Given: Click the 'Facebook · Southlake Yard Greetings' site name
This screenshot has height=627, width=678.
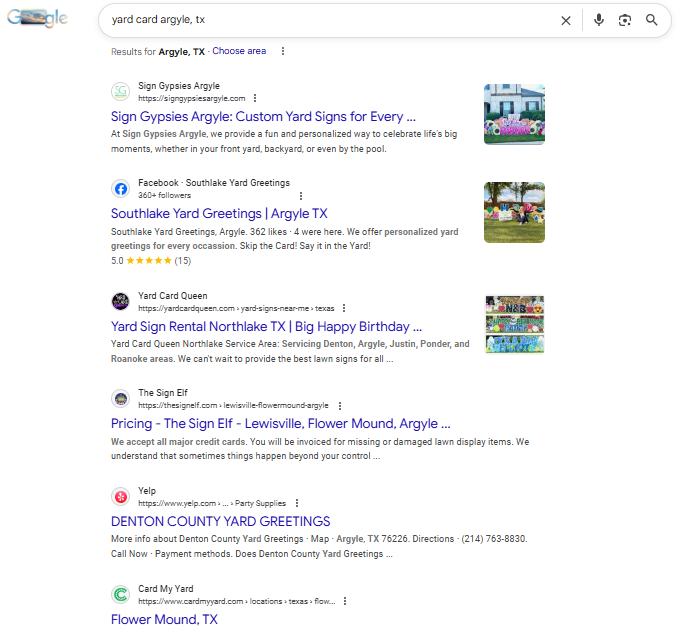Looking at the screenshot, I should coord(214,182).
